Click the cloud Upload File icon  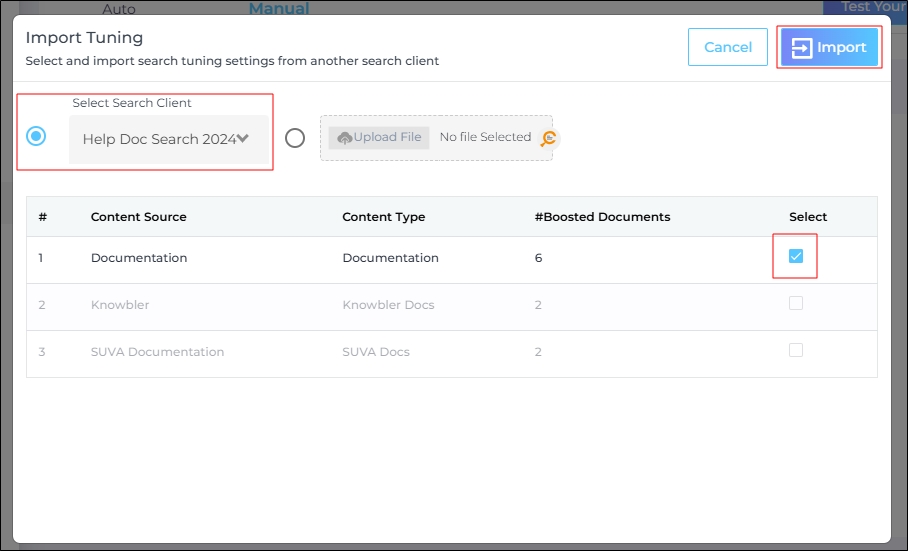345,137
